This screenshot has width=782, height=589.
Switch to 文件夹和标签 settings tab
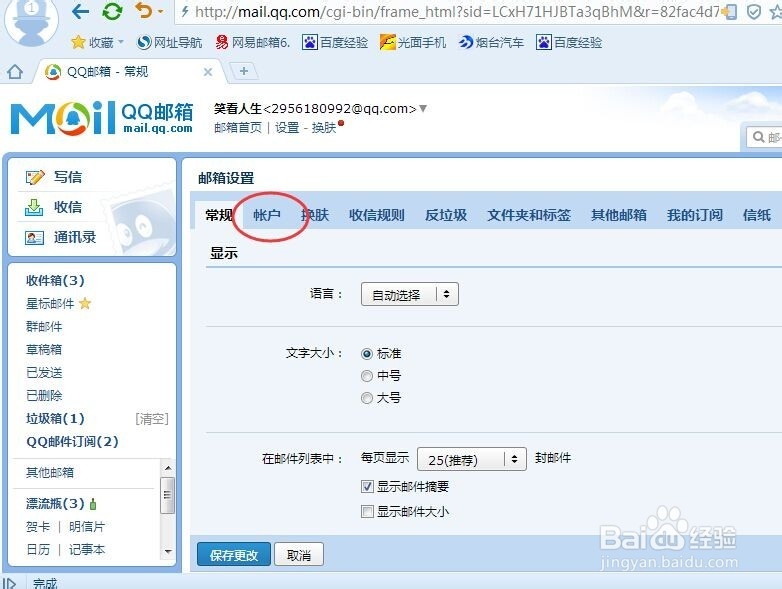point(529,215)
